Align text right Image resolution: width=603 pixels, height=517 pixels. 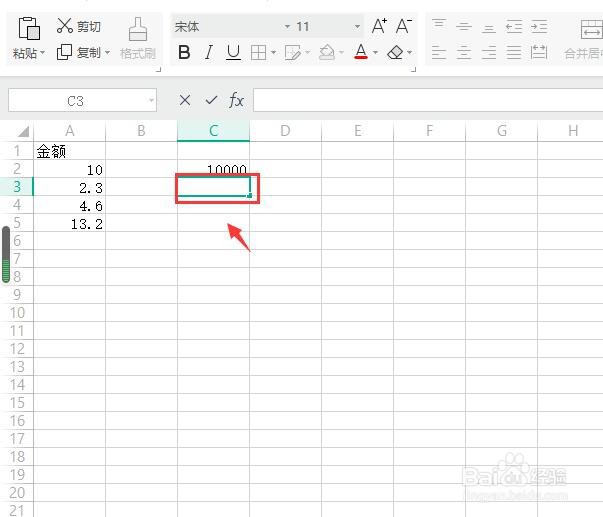coord(489,52)
